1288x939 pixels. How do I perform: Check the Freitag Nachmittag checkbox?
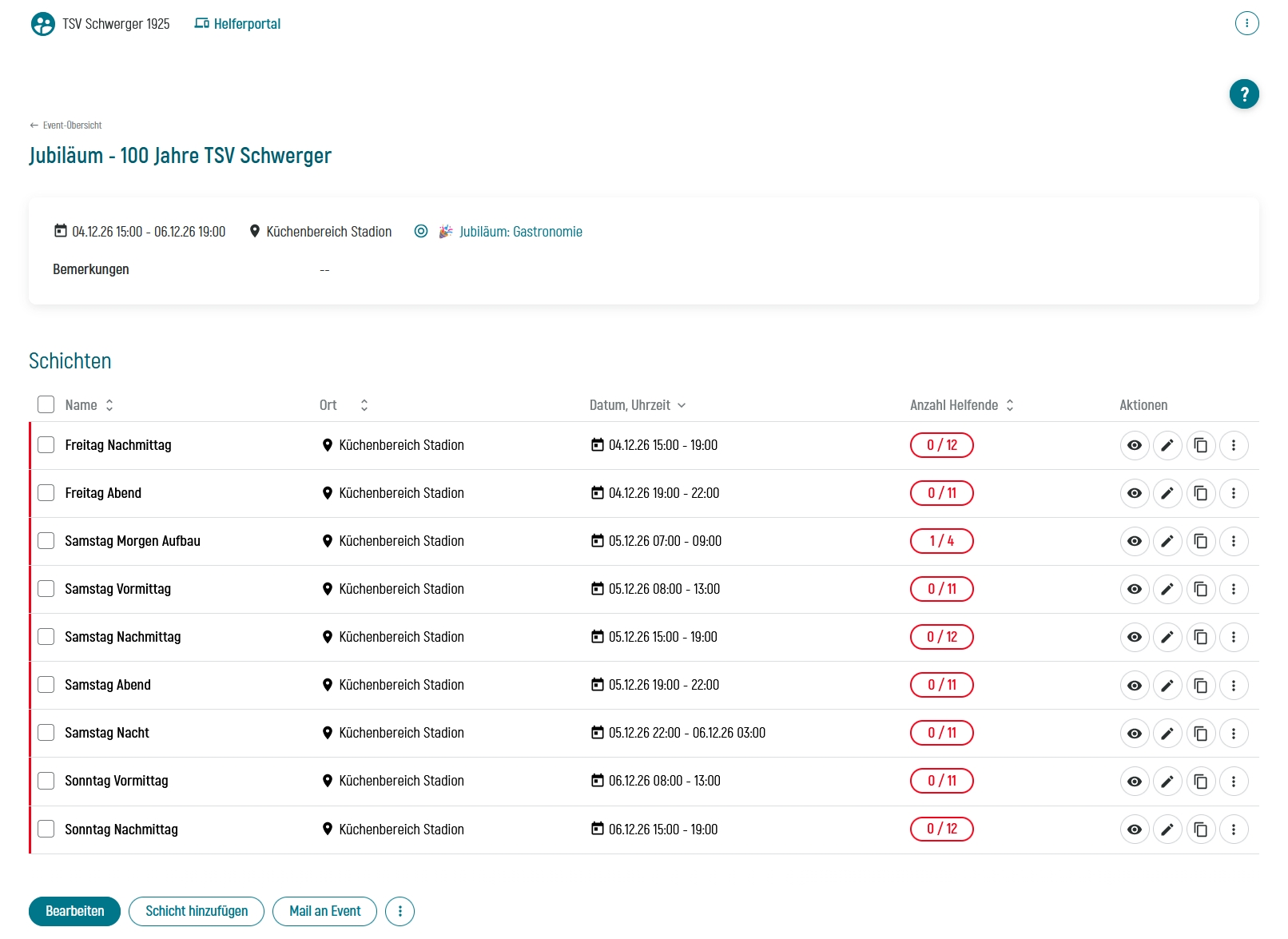coord(46,445)
